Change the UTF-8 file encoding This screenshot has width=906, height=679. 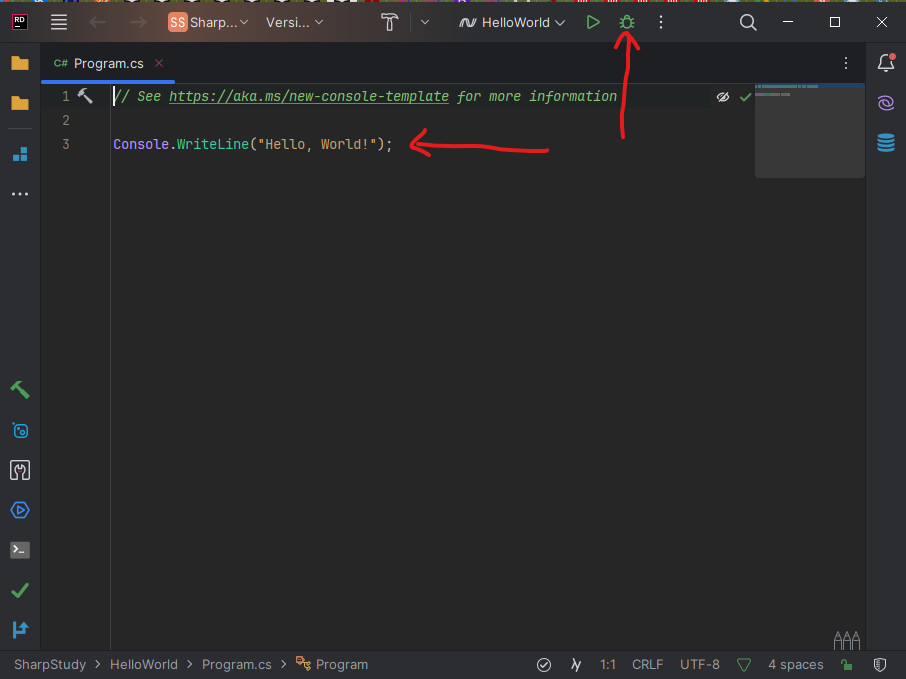click(700, 665)
